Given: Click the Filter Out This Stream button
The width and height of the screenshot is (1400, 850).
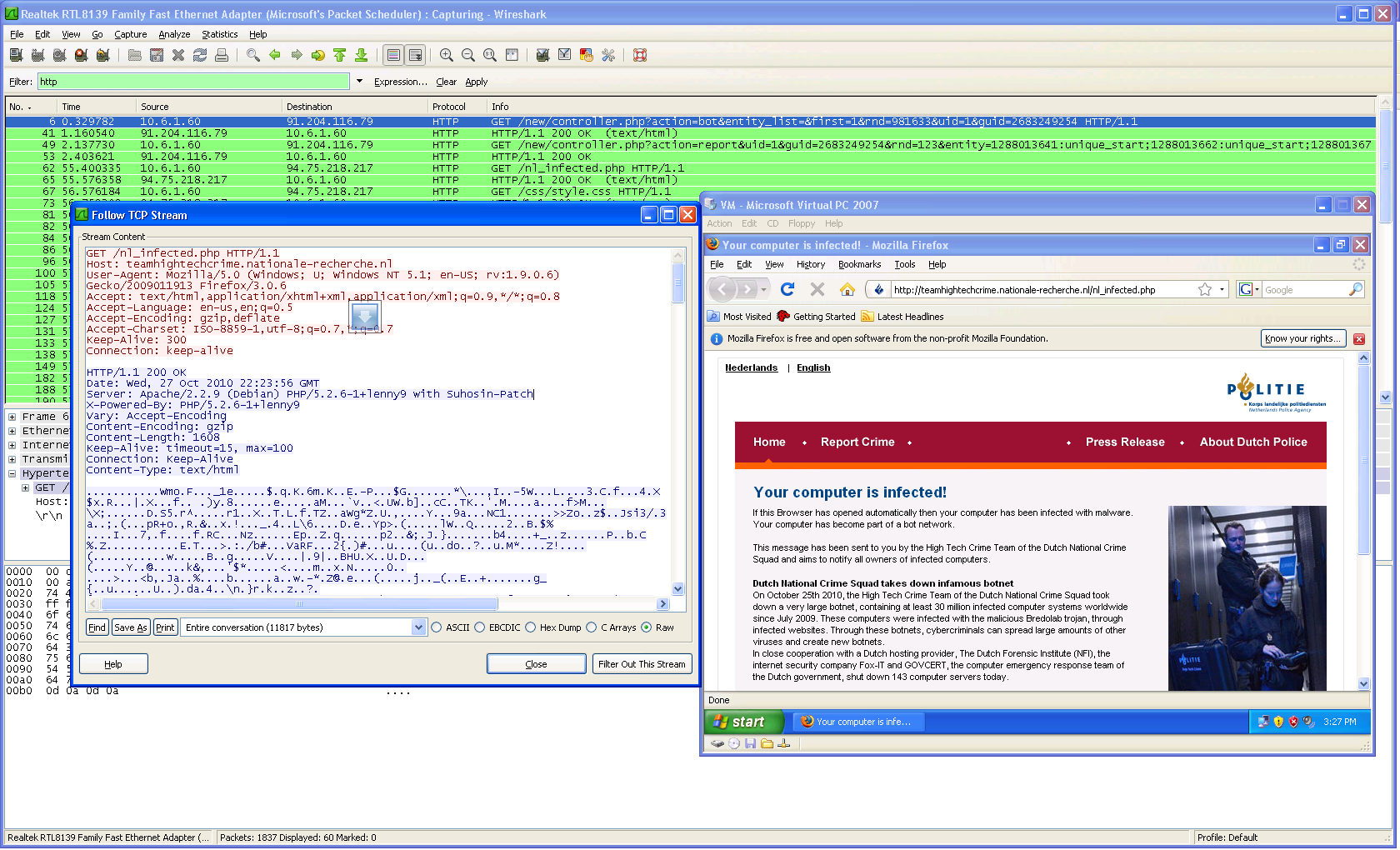Looking at the screenshot, I should pyautogui.click(x=642, y=664).
